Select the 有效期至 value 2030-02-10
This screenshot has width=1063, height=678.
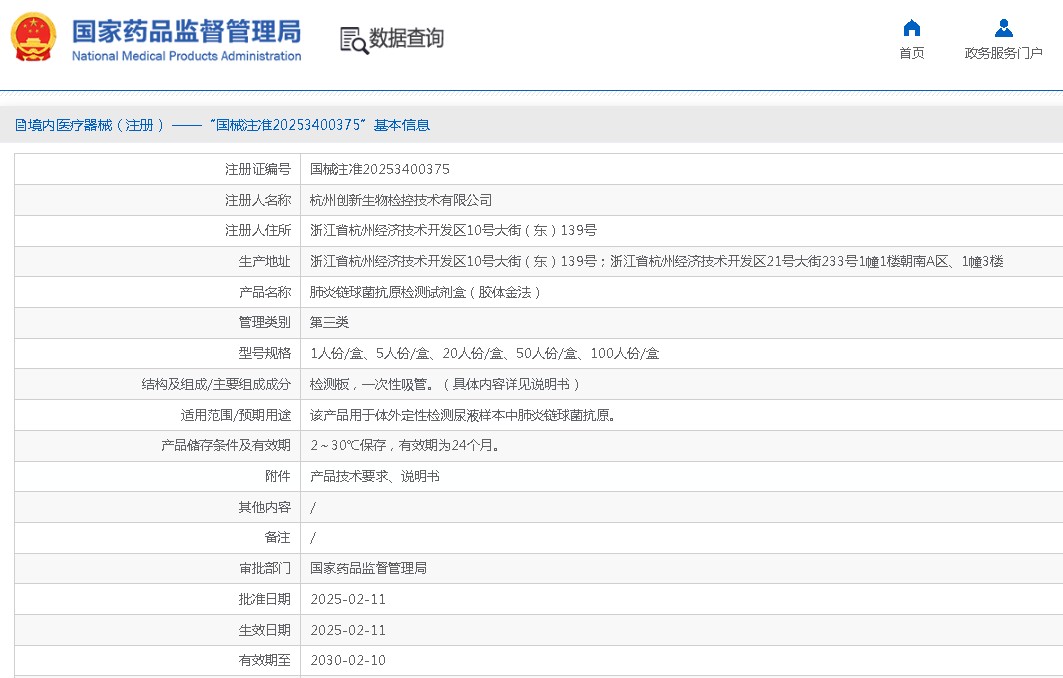click(x=348, y=660)
